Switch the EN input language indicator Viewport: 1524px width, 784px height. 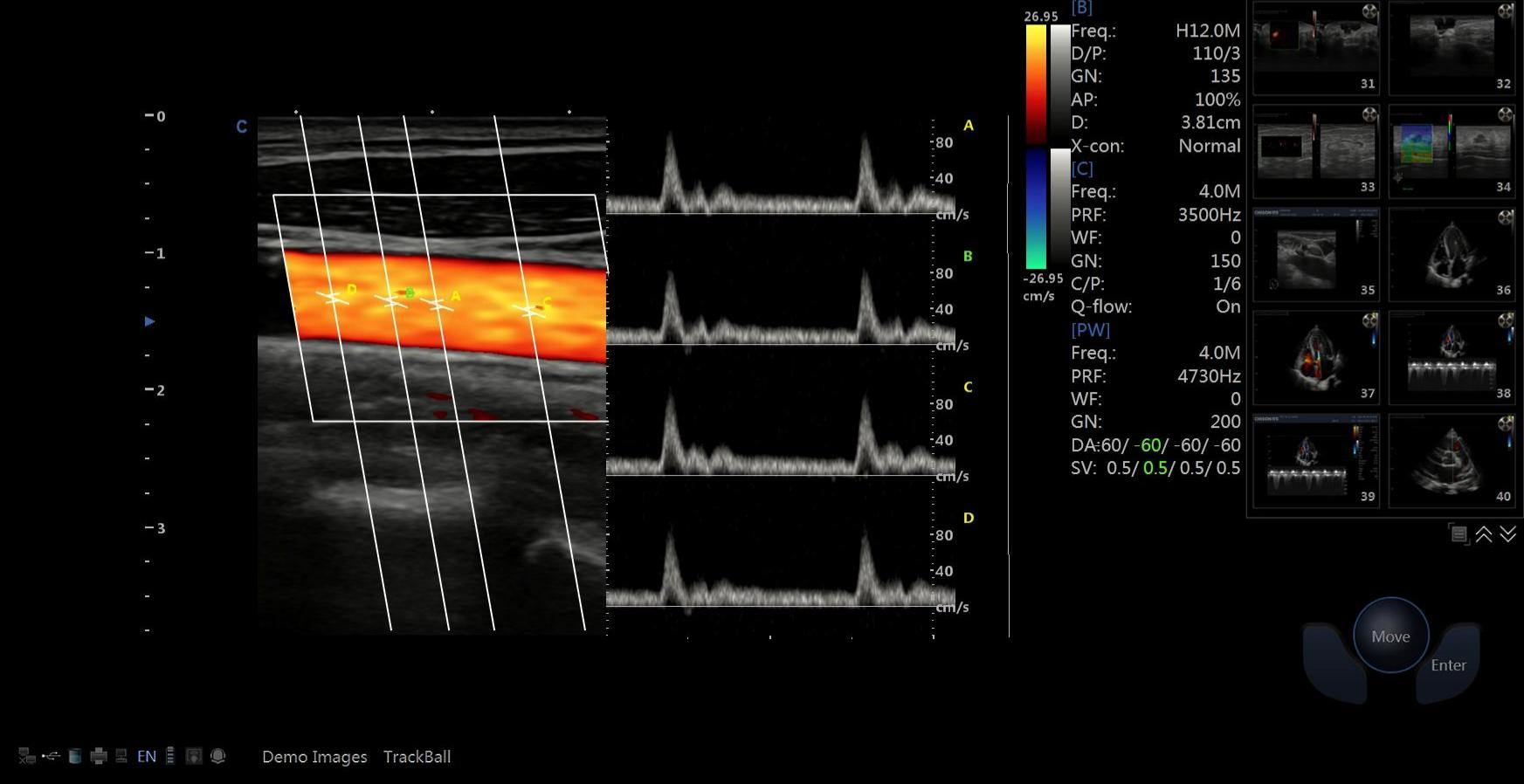click(147, 756)
